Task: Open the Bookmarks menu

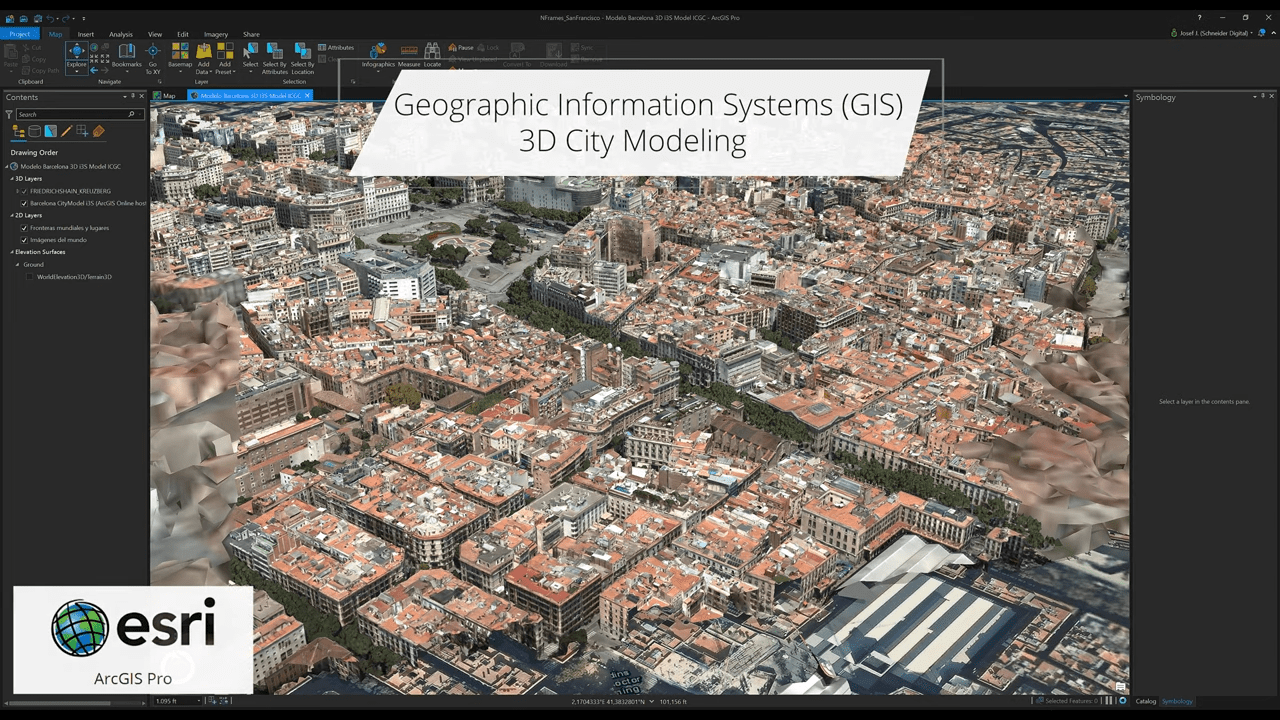Action: (x=127, y=57)
